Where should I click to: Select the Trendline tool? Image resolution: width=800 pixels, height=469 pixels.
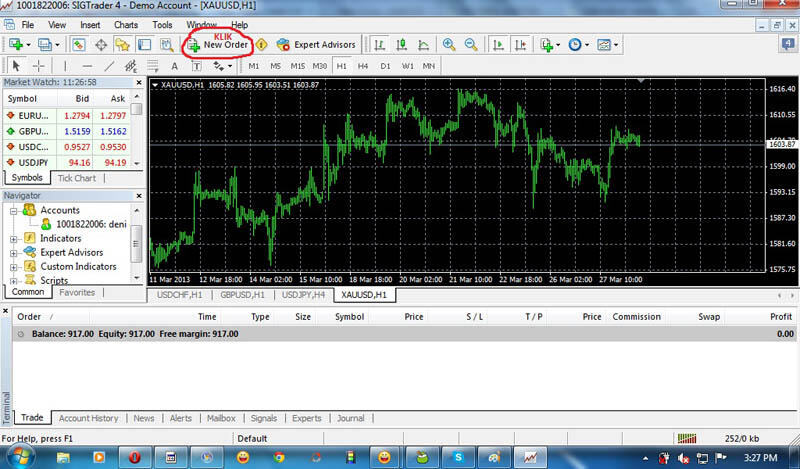tap(109, 66)
